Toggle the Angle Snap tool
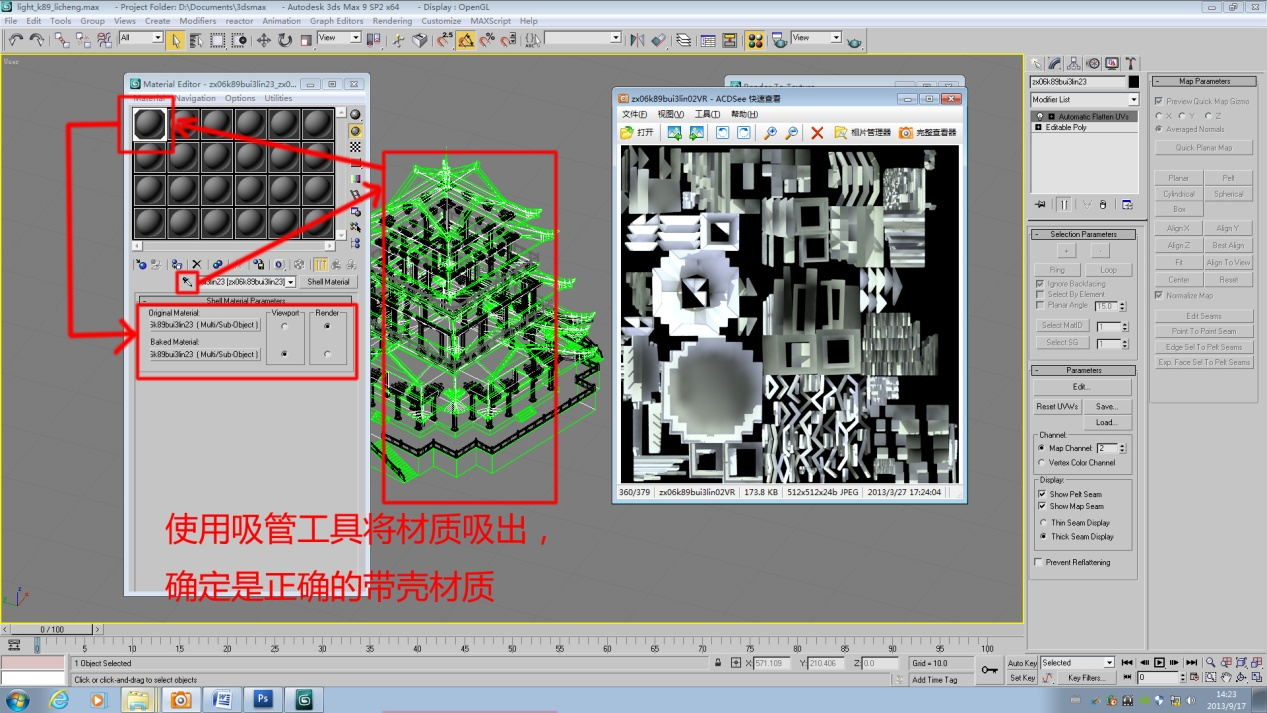1267x713 pixels. 466,40
